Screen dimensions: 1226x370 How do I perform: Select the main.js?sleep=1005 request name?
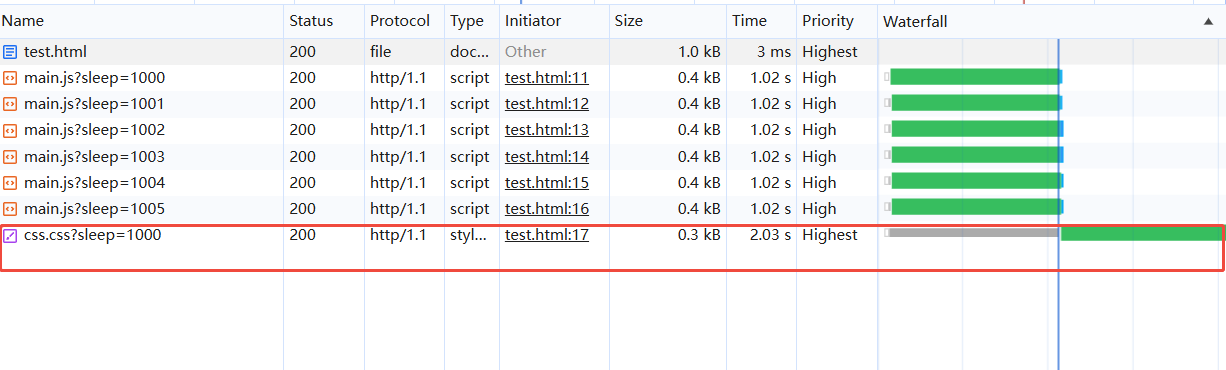[95, 209]
